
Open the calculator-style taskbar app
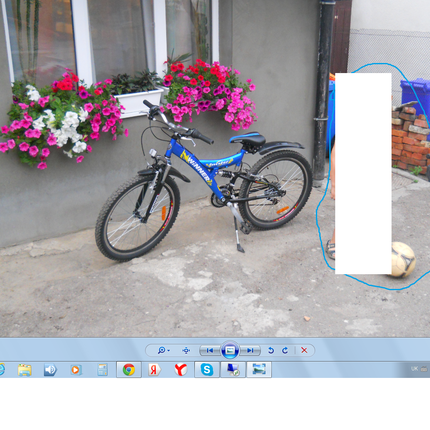click(x=102, y=370)
